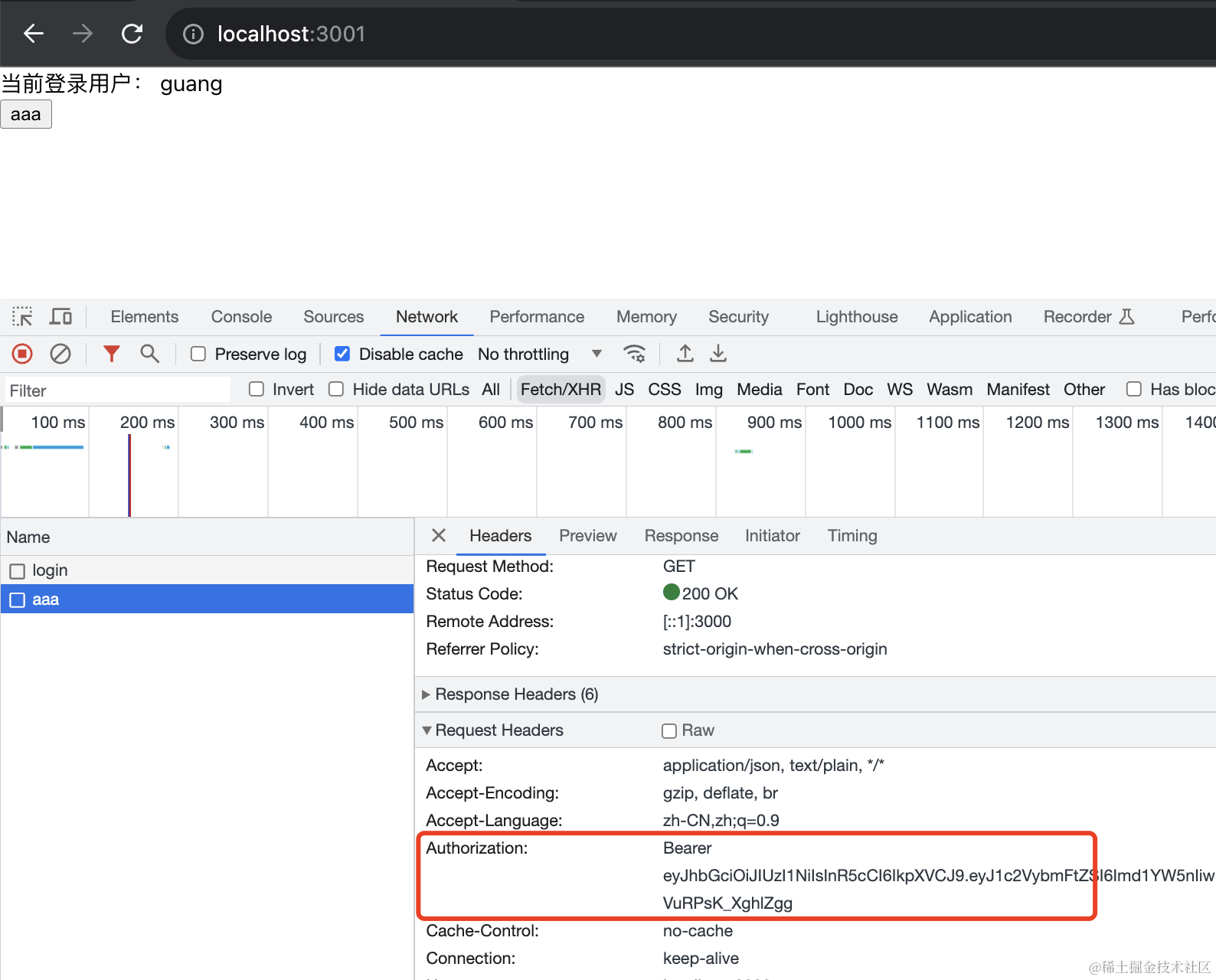
Task: Click the import HAR upload icon
Action: point(685,354)
